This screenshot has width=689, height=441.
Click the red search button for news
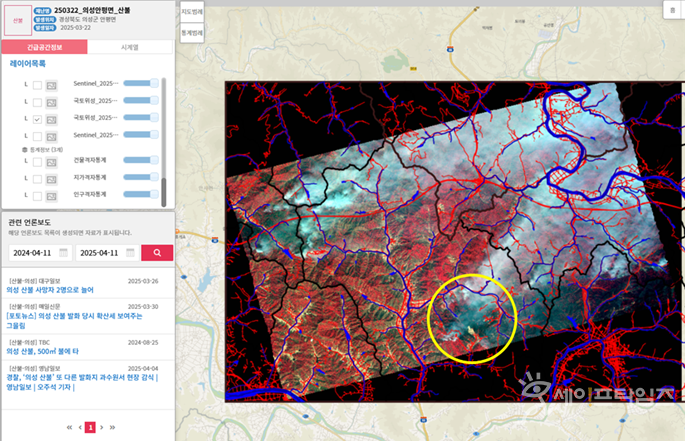[157, 253]
